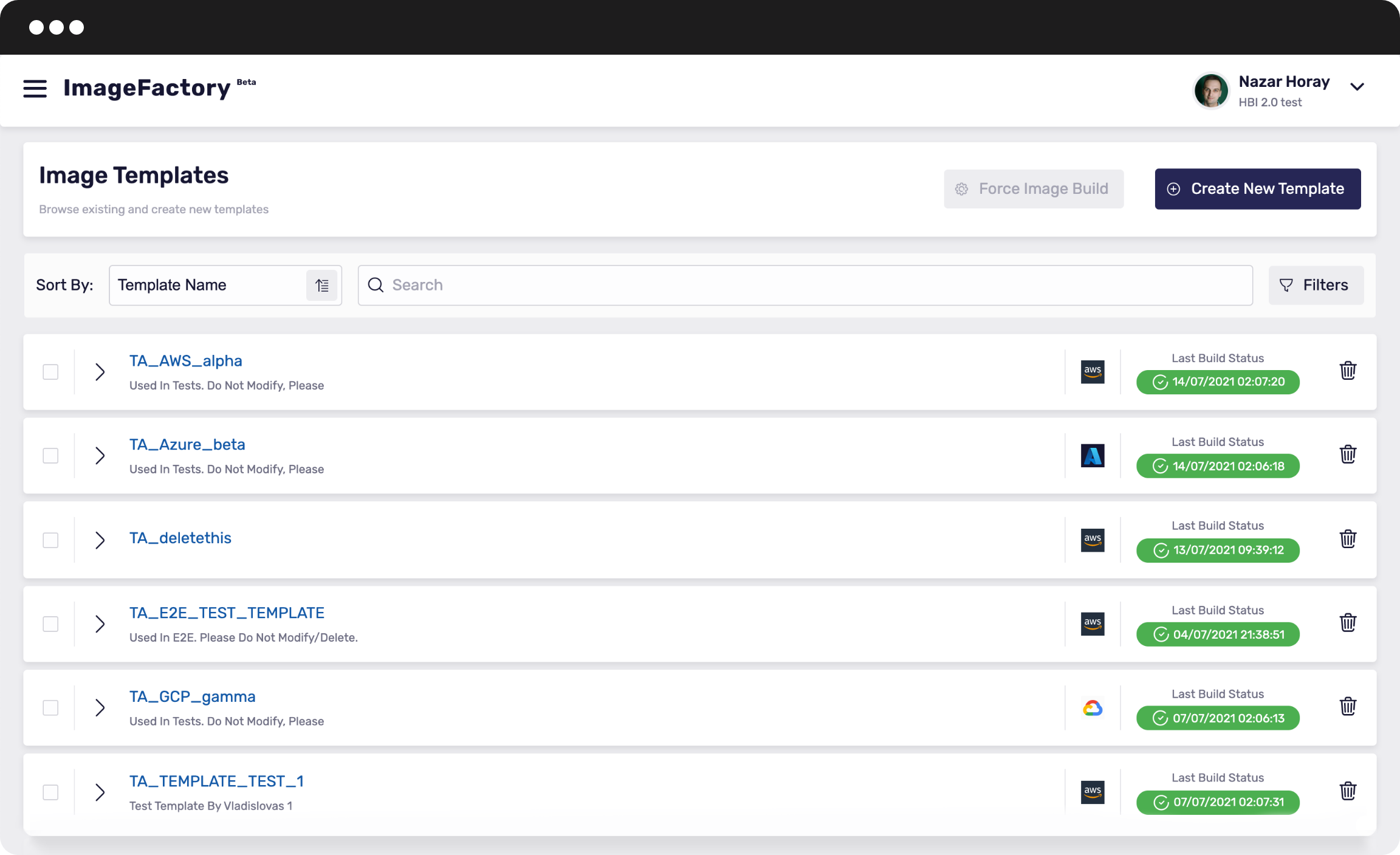The width and height of the screenshot is (1400, 855).
Task: Open the ImageFactory hamburger menu
Action: pyautogui.click(x=35, y=89)
